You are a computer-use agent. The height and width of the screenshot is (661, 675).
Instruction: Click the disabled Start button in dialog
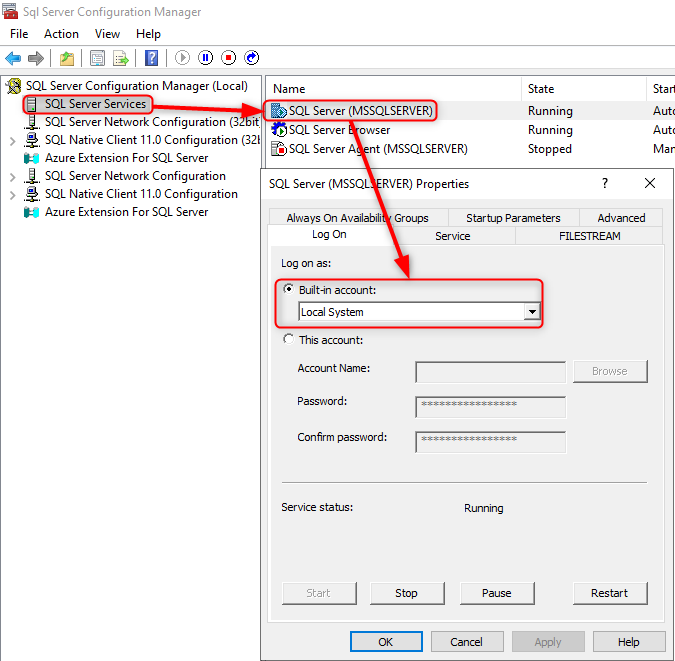pyautogui.click(x=319, y=593)
